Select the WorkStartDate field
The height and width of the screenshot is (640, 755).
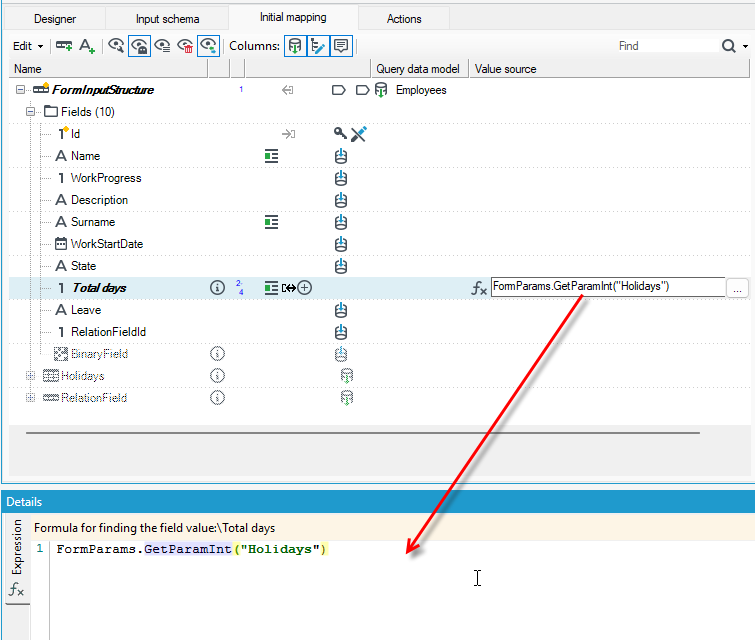tap(106, 244)
